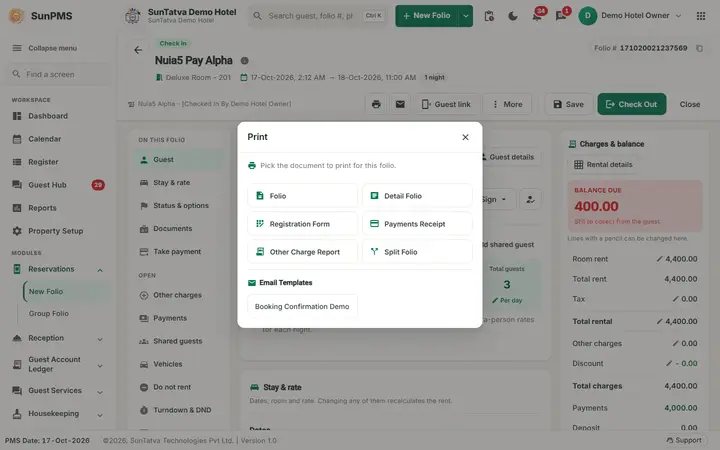Click Close link in folio toolbar
This screenshot has height=450, width=720.
click(x=690, y=104)
